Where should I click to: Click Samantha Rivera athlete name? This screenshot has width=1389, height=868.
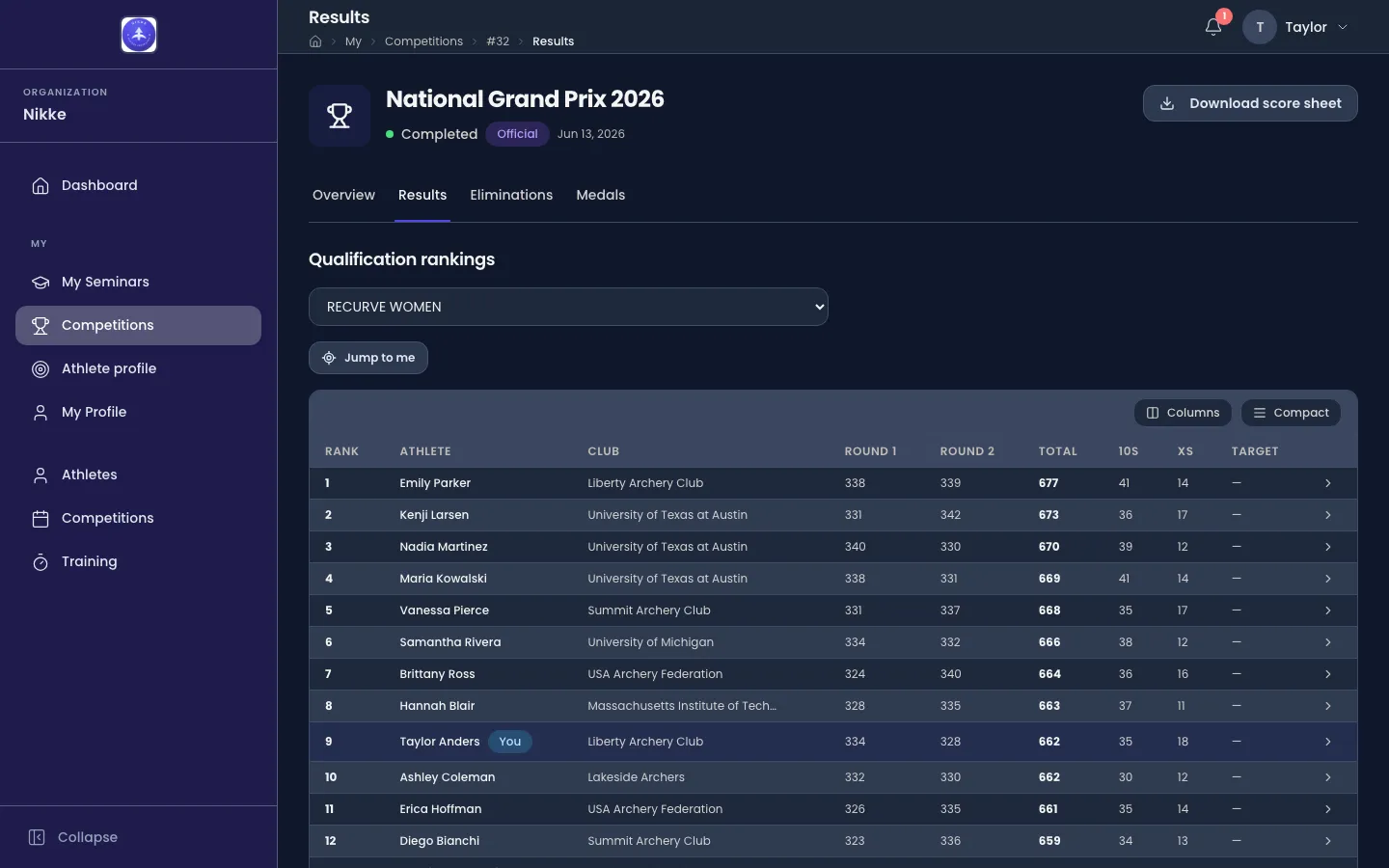(x=450, y=642)
